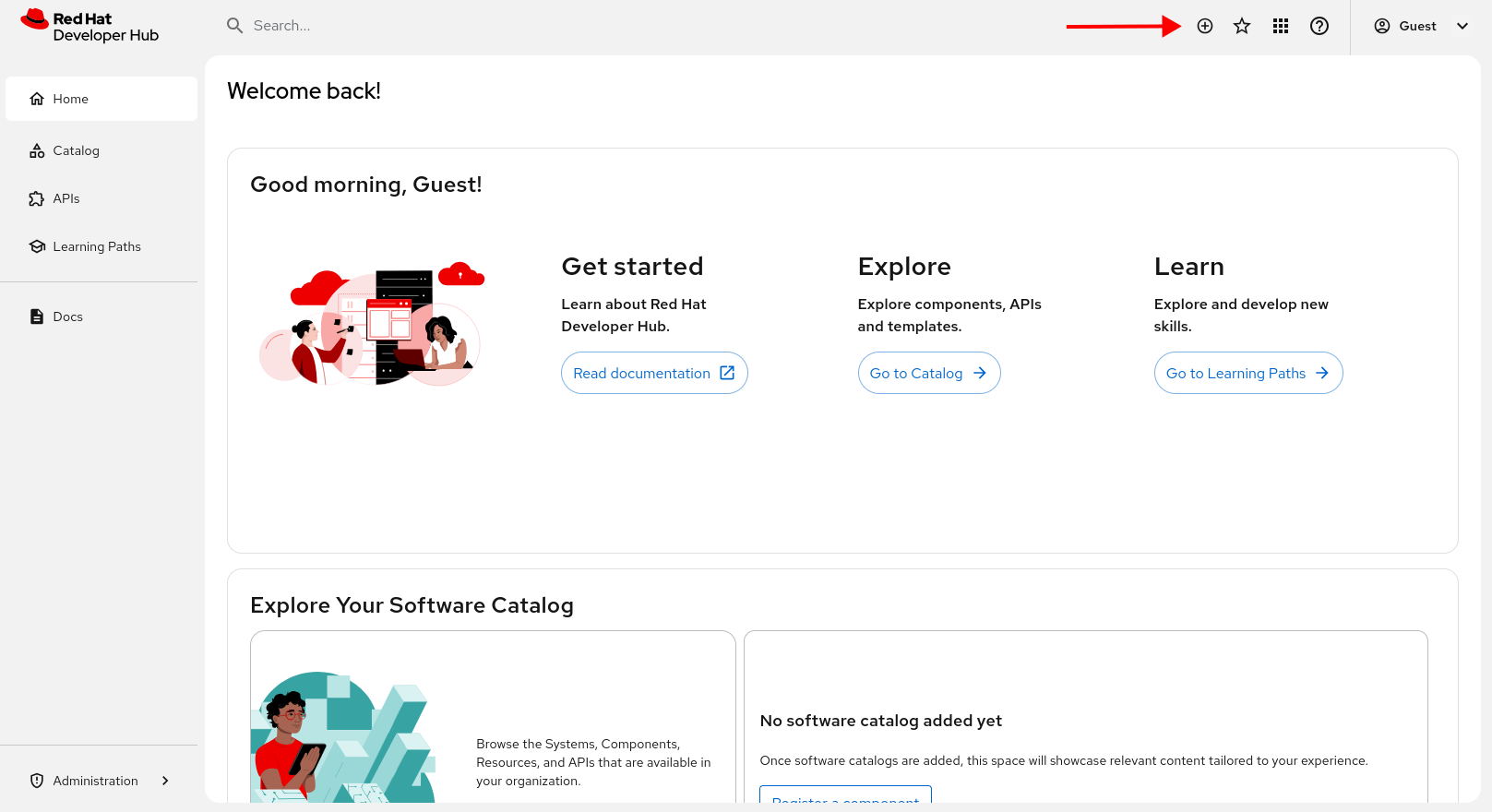Click the Guest user avatar icon
This screenshot has height=812, width=1492.
(1381, 26)
